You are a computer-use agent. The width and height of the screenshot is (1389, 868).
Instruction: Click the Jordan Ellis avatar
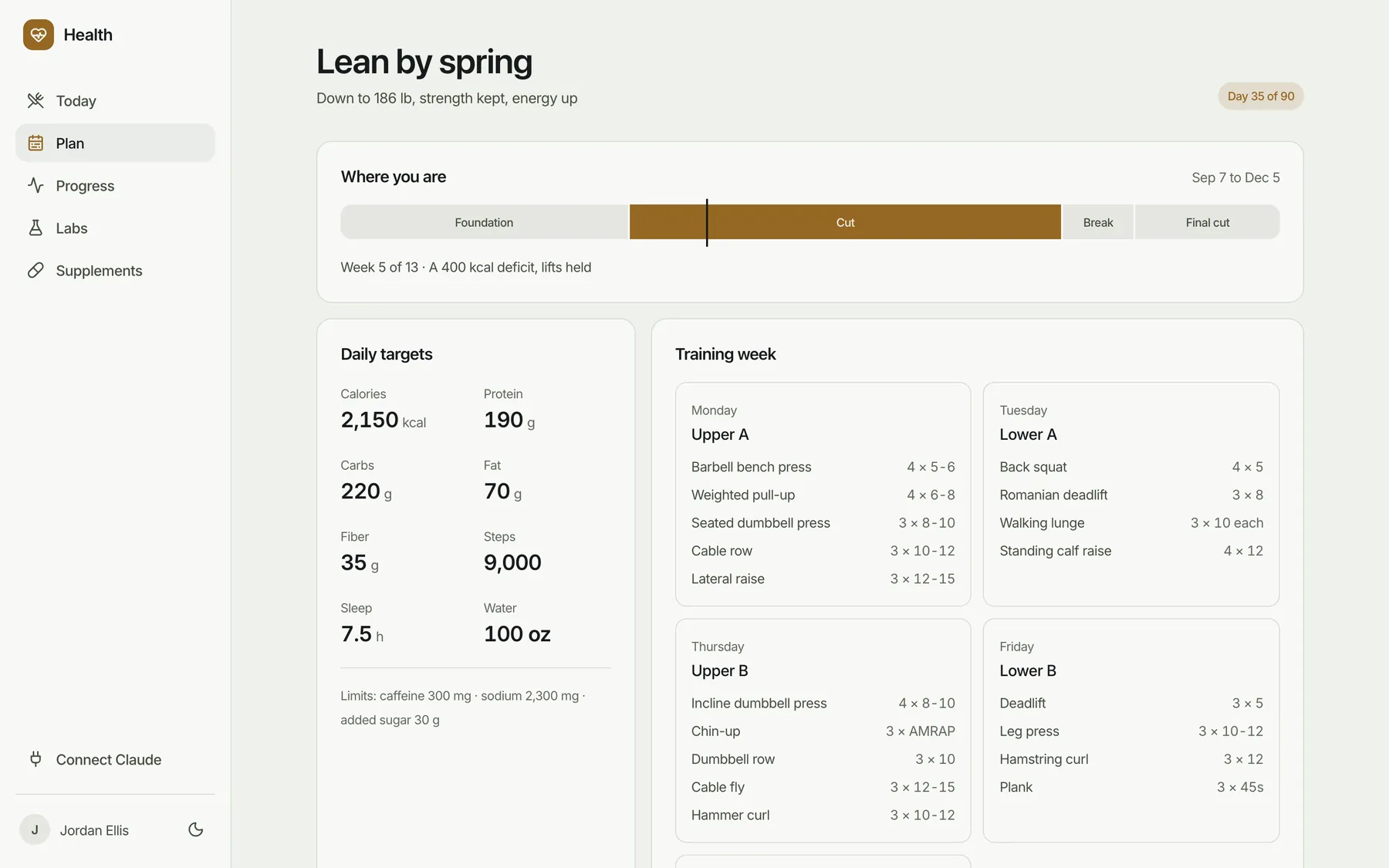35,830
